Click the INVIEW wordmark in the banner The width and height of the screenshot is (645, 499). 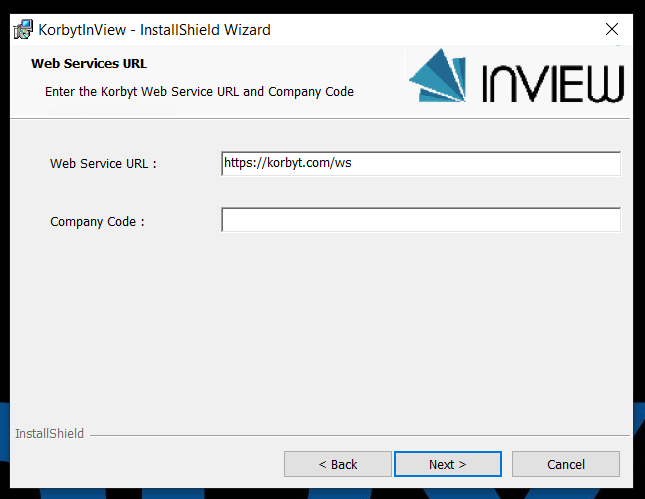[553, 84]
